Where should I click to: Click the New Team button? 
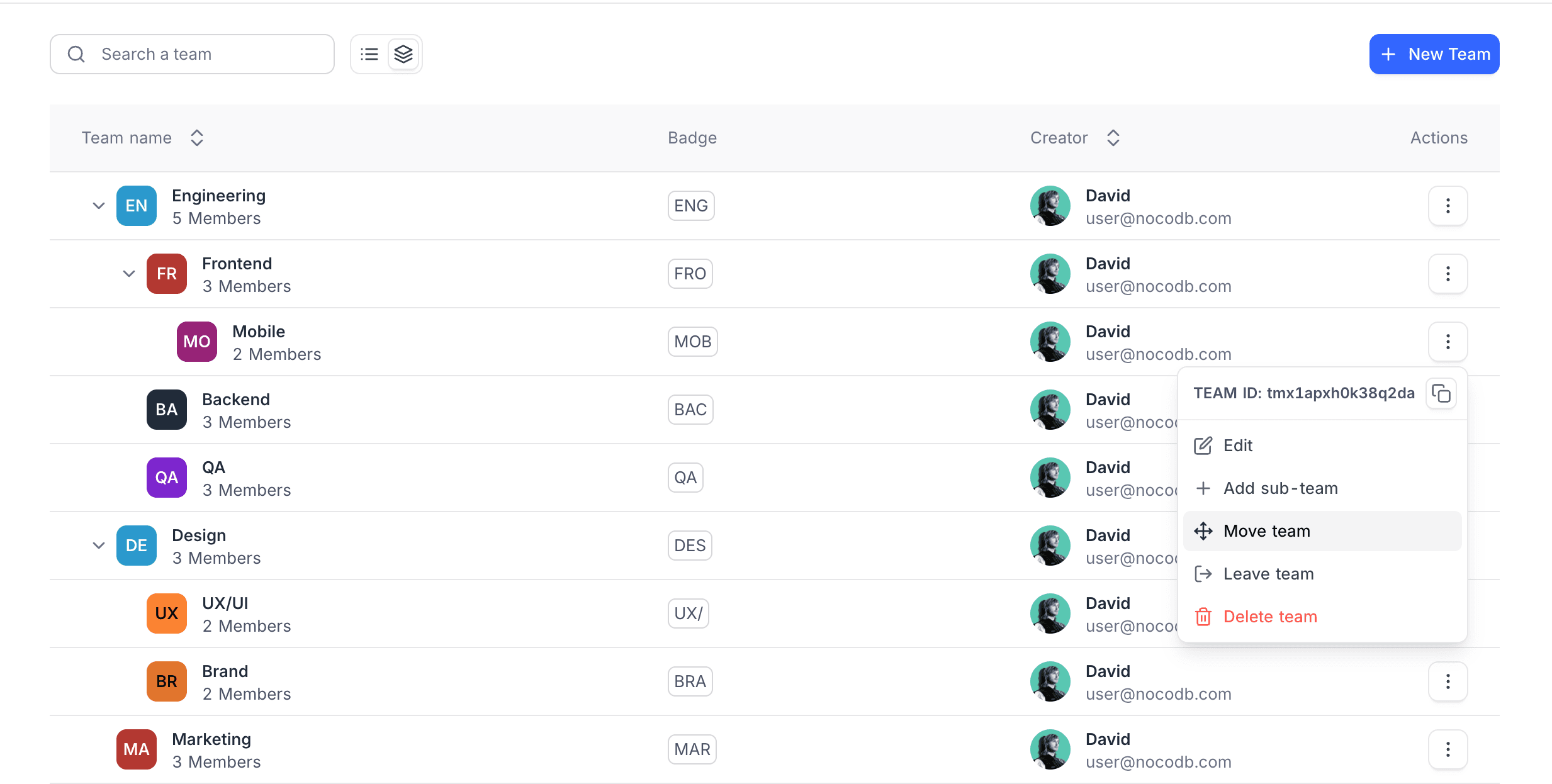[x=1434, y=54]
